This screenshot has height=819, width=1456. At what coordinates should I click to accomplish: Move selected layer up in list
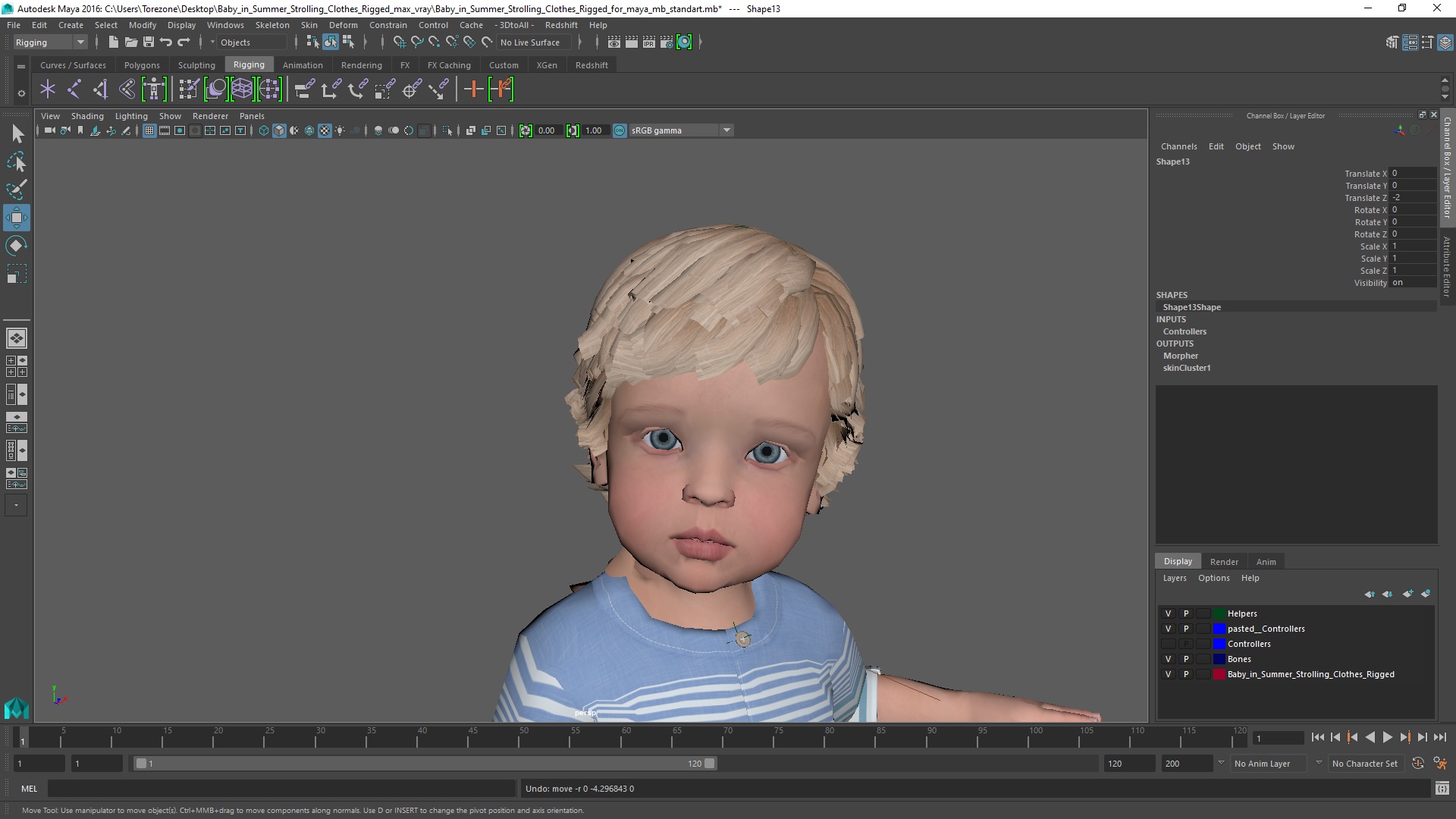(1370, 594)
